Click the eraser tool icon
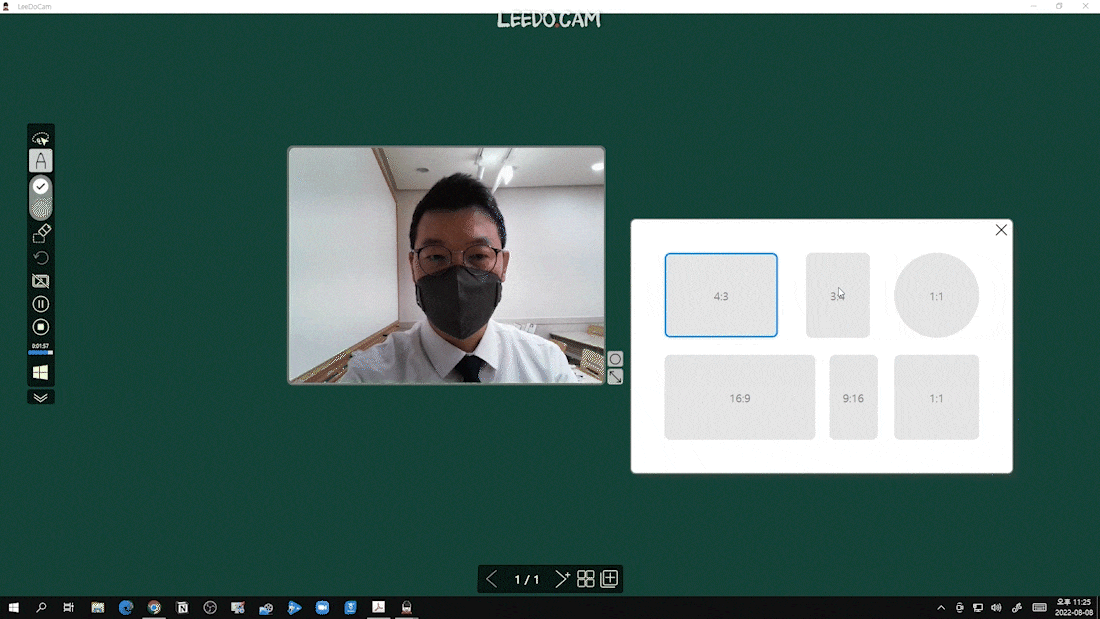Image resolution: width=1100 pixels, height=619 pixels. [x=41, y=234]
